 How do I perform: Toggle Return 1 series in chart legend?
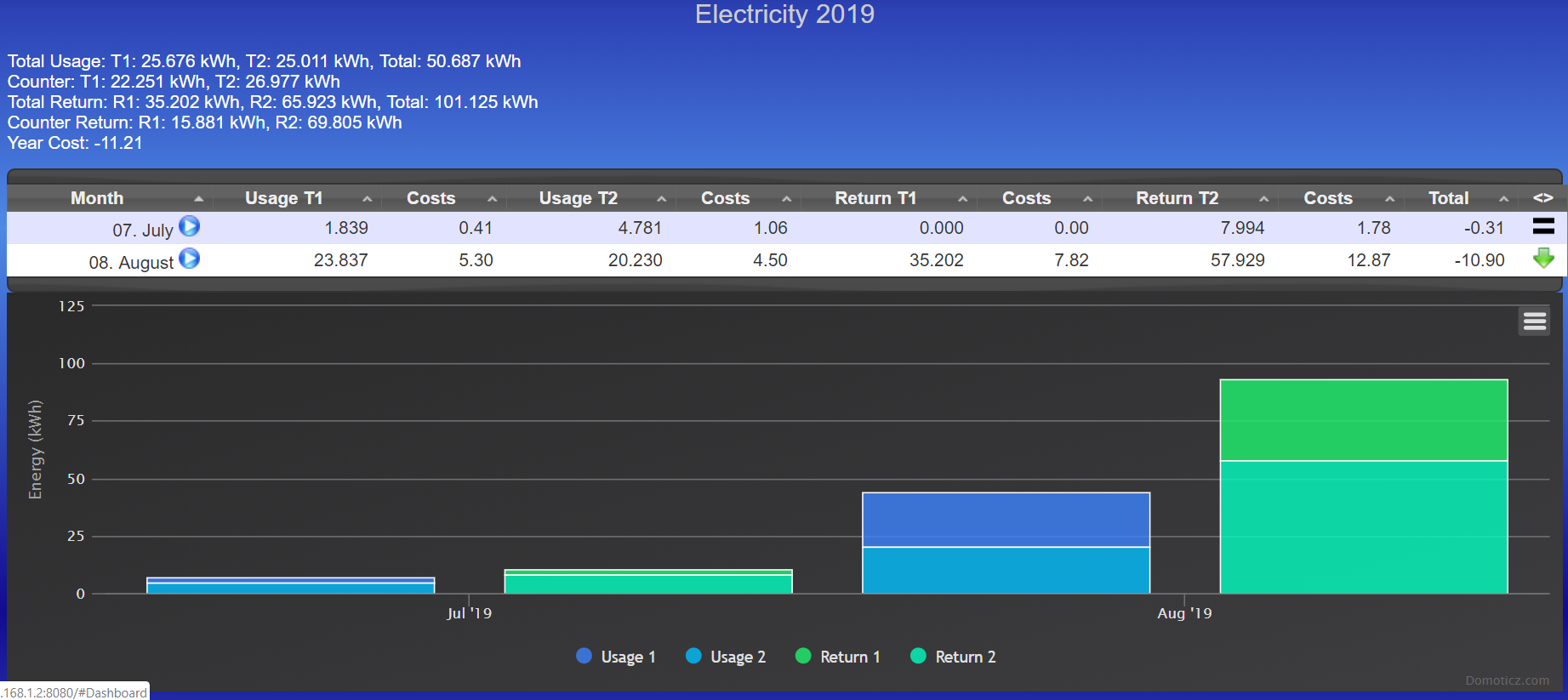838,657
